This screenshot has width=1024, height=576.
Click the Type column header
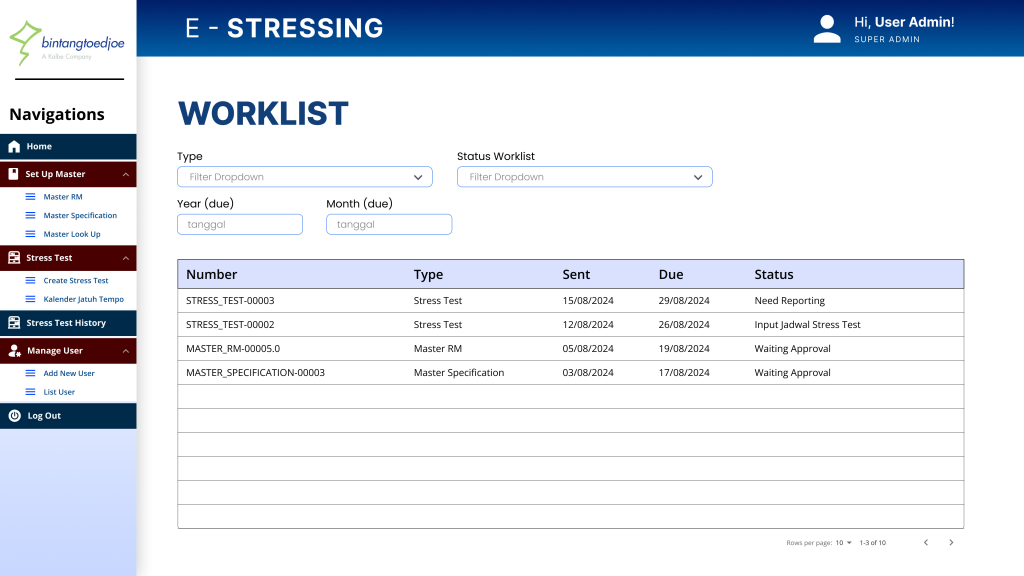pos(428,274)
